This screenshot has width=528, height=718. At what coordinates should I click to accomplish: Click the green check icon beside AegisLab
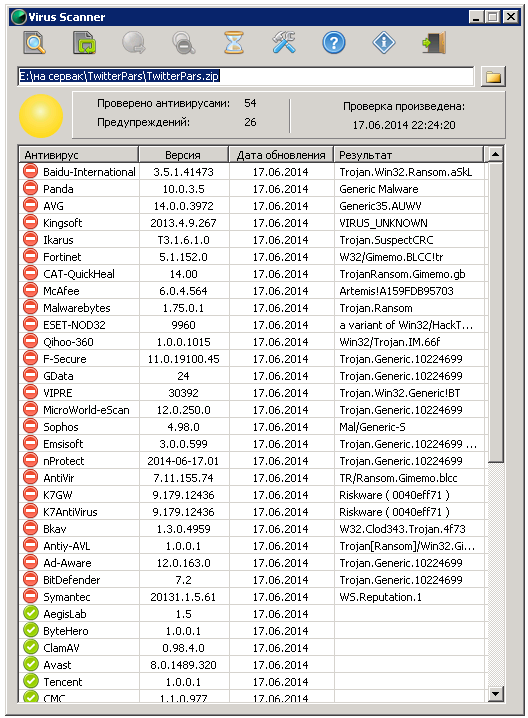click(30, 614)
